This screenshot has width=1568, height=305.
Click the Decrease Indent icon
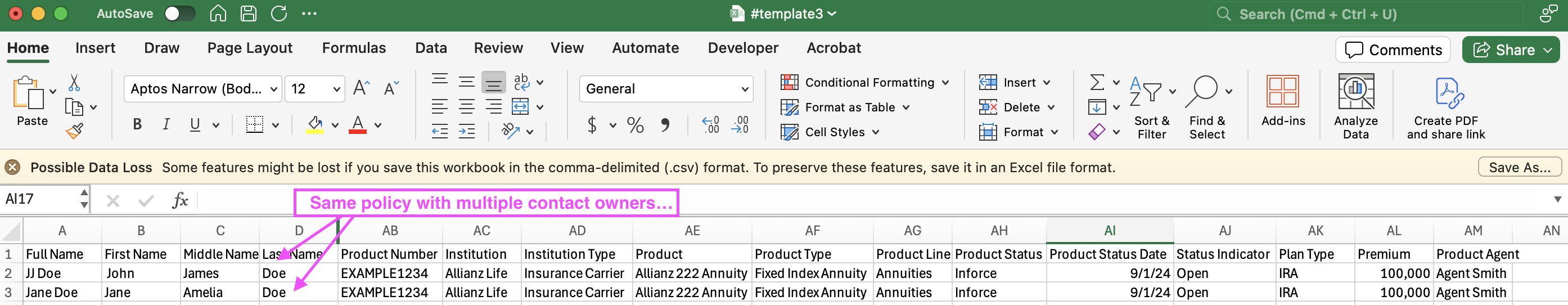tap(439, 132)
